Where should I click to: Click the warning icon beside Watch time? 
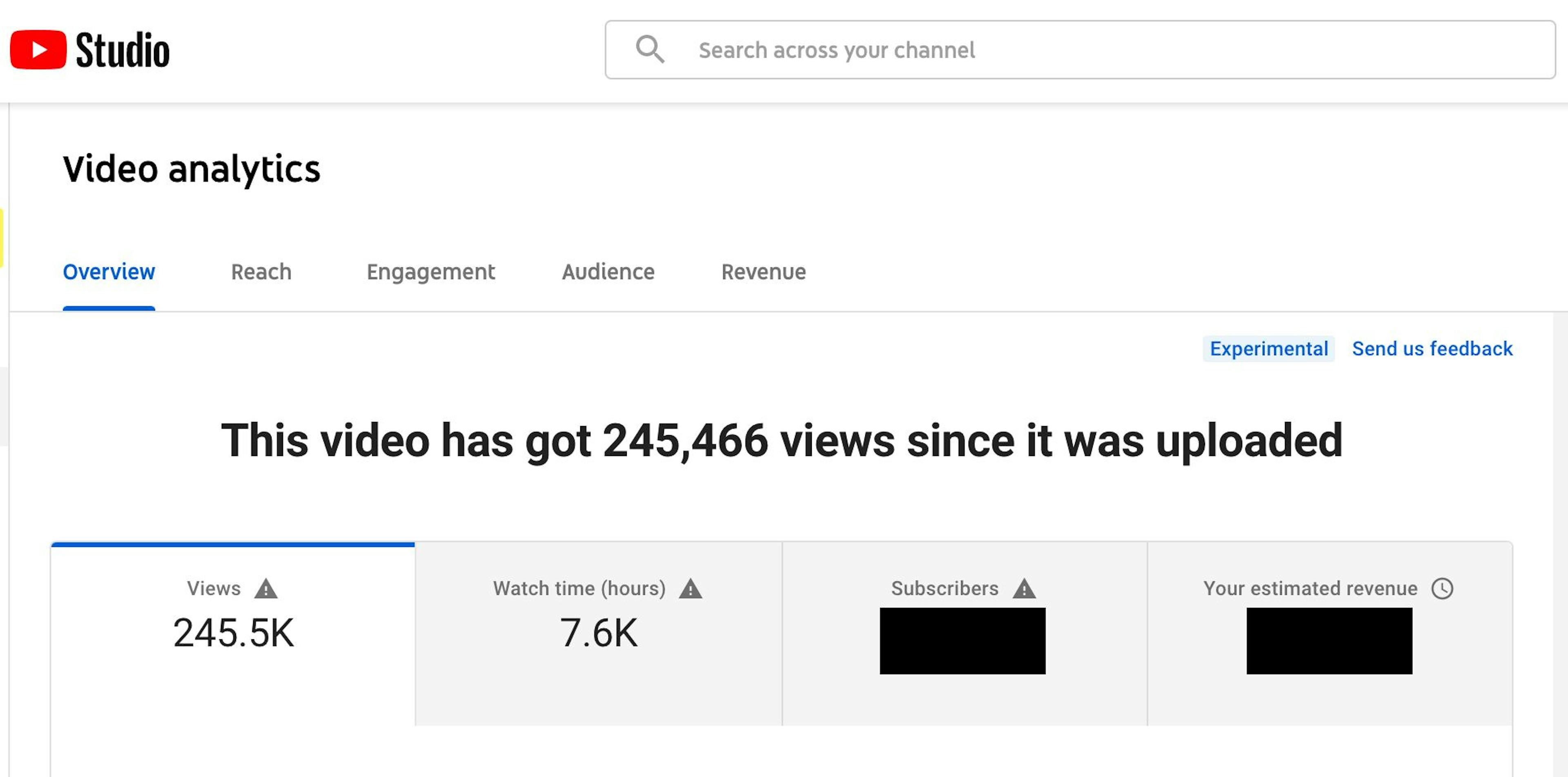click(690, 589)
